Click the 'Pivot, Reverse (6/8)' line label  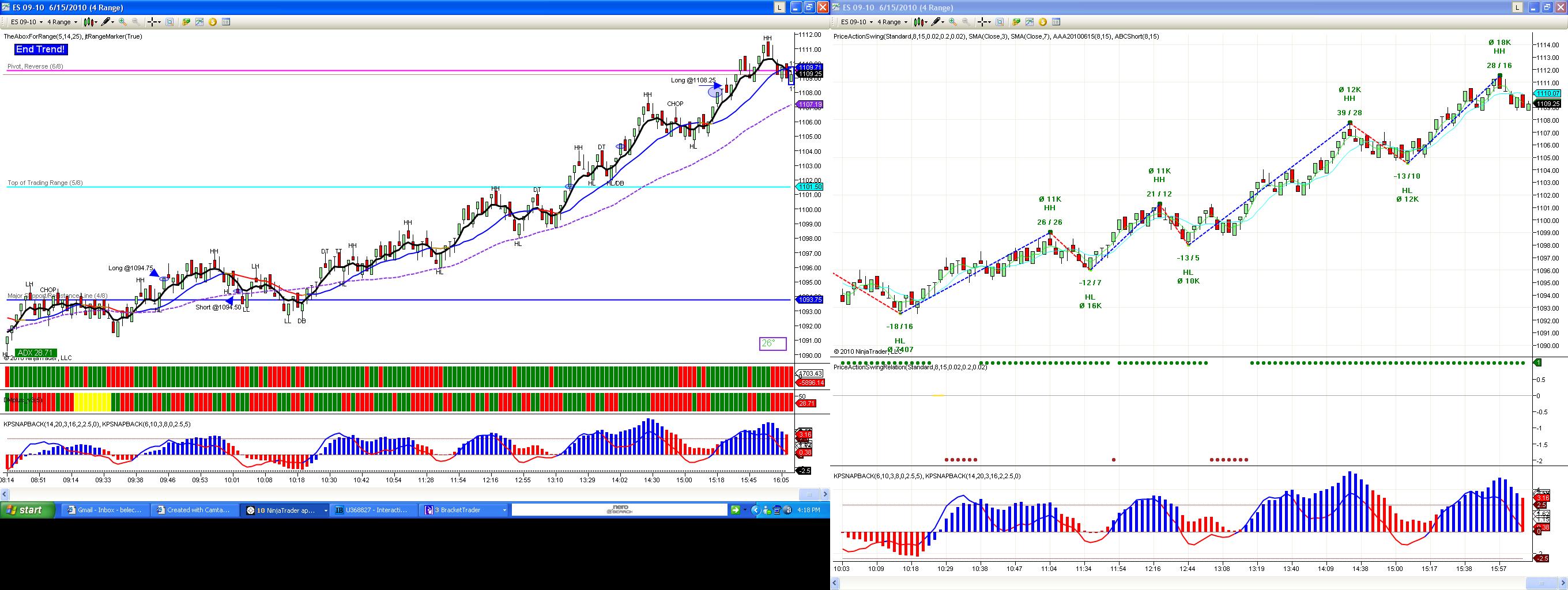[35, 66]
